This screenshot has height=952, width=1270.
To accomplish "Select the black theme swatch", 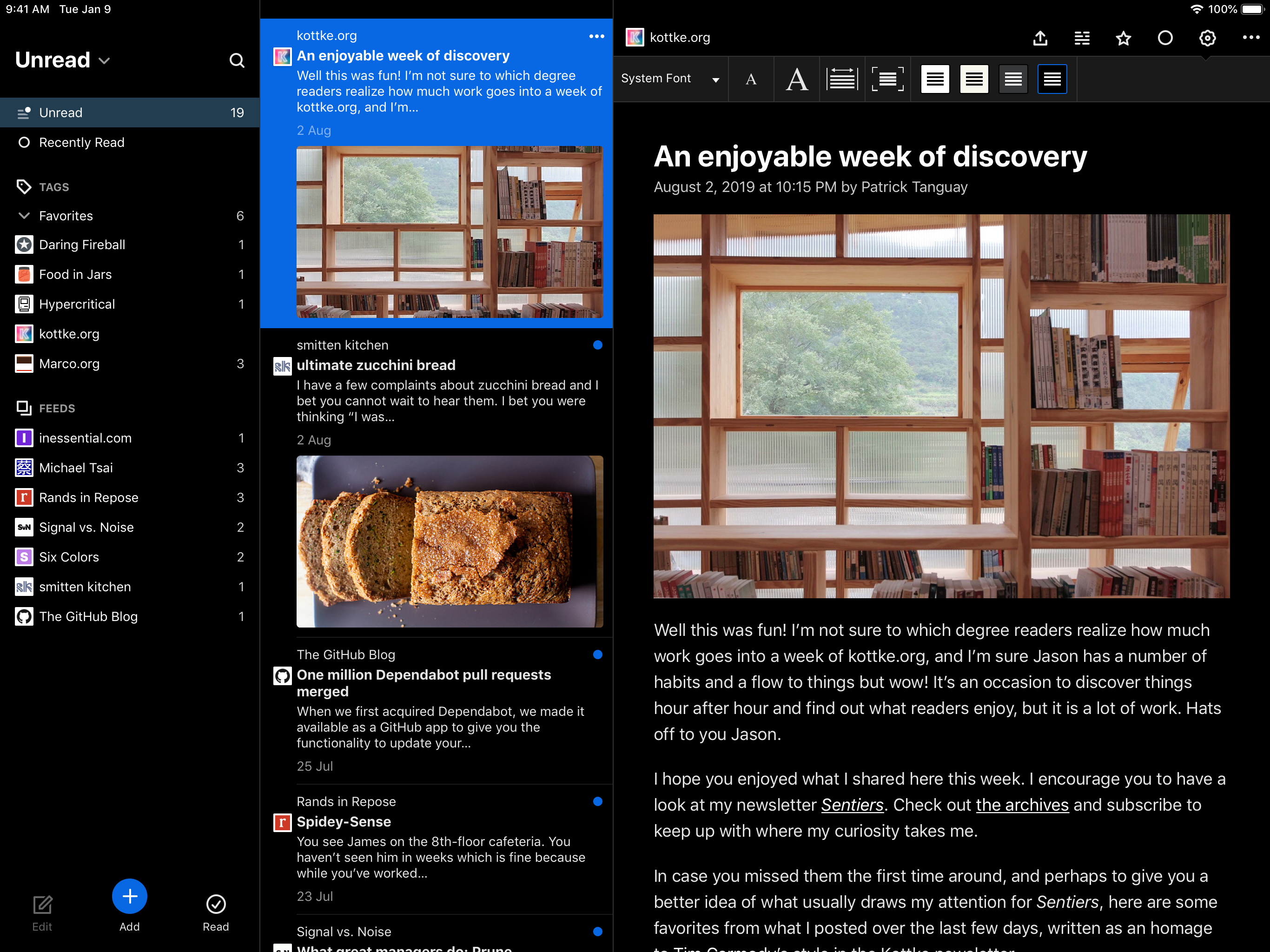I will pyautogui.click(x=1052, y=79).
